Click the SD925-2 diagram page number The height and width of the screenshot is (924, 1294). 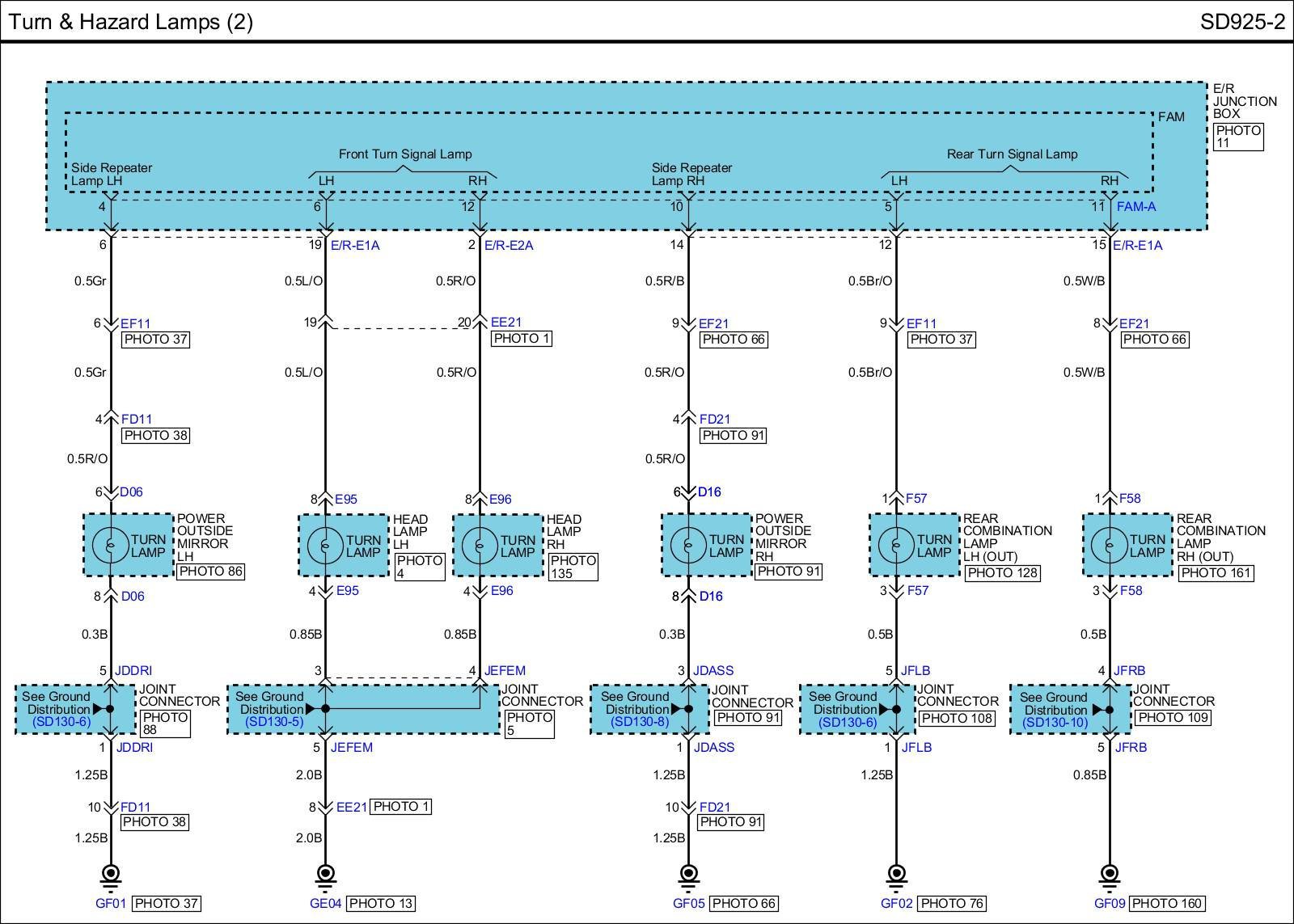pyautogui.click(x=1241, y=22)
